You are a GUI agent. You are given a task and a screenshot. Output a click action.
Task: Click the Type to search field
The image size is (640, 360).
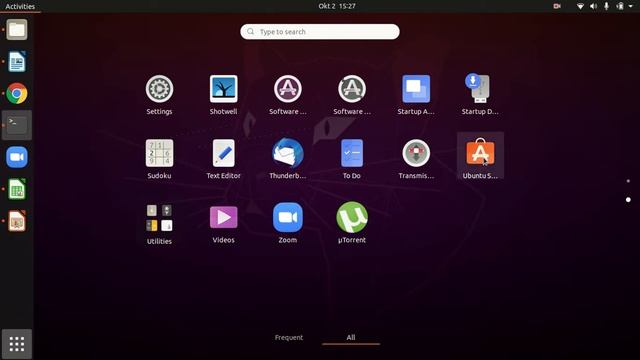pos(320,32)
